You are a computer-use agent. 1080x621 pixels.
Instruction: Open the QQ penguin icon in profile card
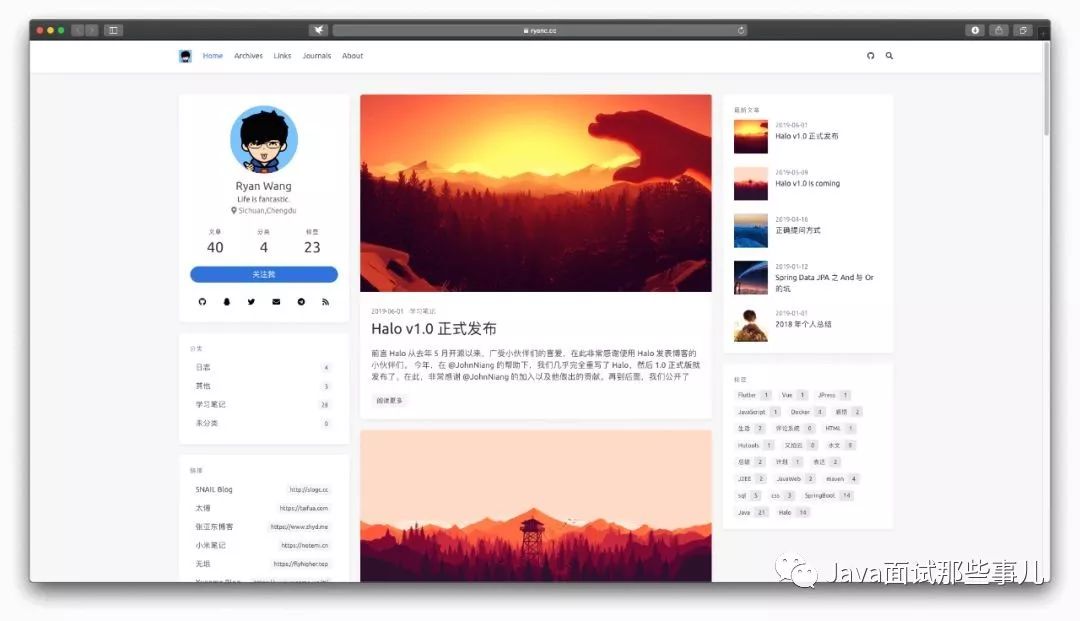[x=227, y=302]
